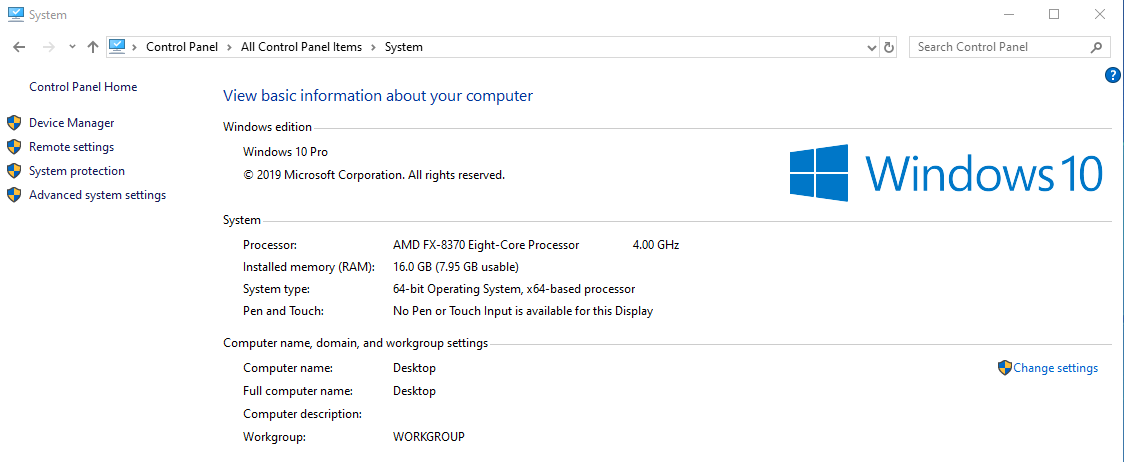Screen dimensions: 1124x462
Task: Open Advanced system settings link
Action: pyautogui.click(x=97, y=195)
